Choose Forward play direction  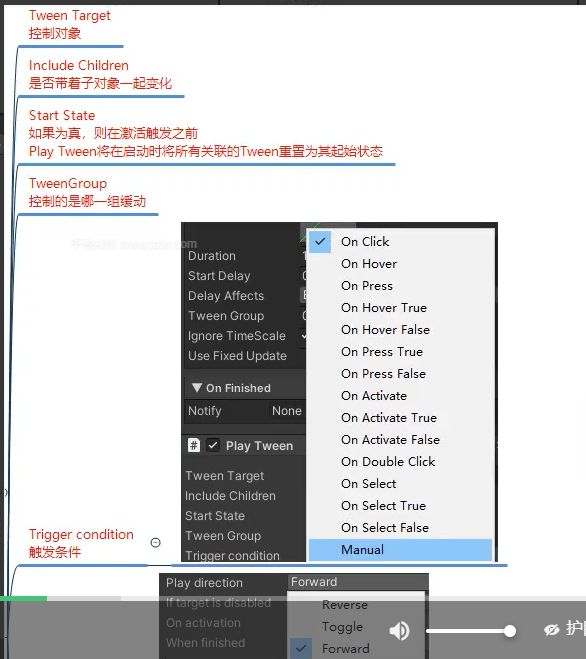tap(346, 648)
